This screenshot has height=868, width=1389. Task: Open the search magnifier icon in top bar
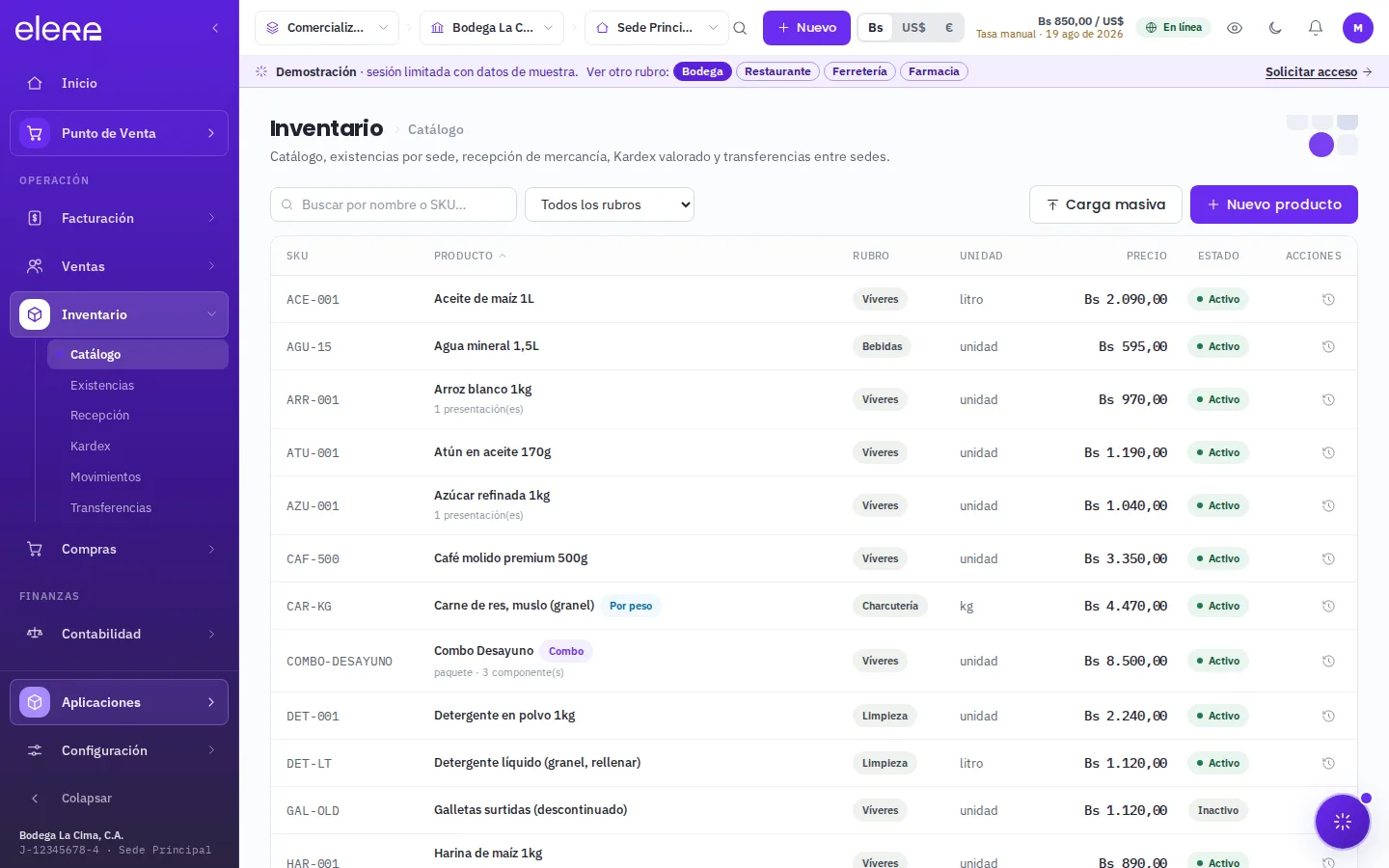click(x=740, y=28)
